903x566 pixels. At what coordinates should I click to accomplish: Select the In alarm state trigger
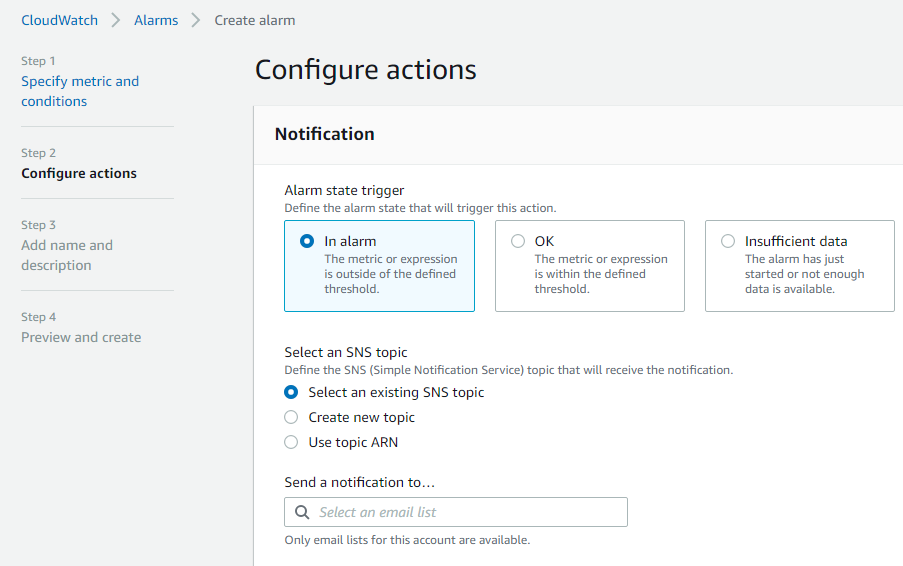307,241
